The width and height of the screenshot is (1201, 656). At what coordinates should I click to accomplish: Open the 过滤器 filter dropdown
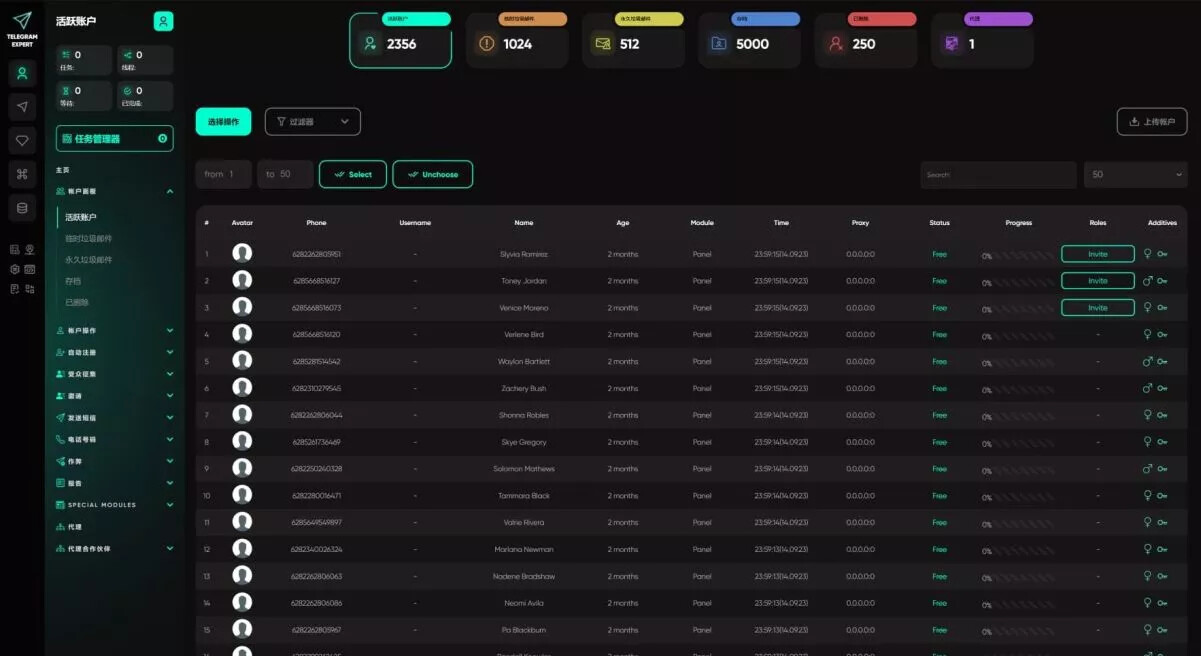coord(312,121)
